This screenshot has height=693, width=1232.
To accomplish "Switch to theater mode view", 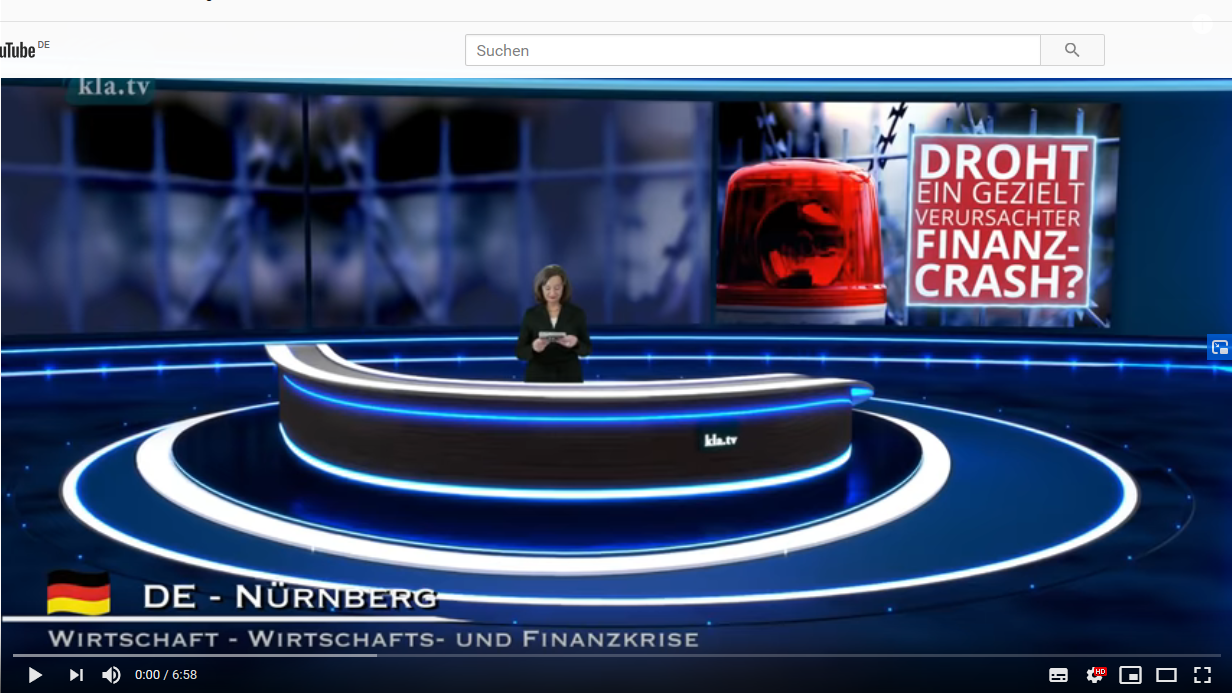I will tap(1166, 675).
